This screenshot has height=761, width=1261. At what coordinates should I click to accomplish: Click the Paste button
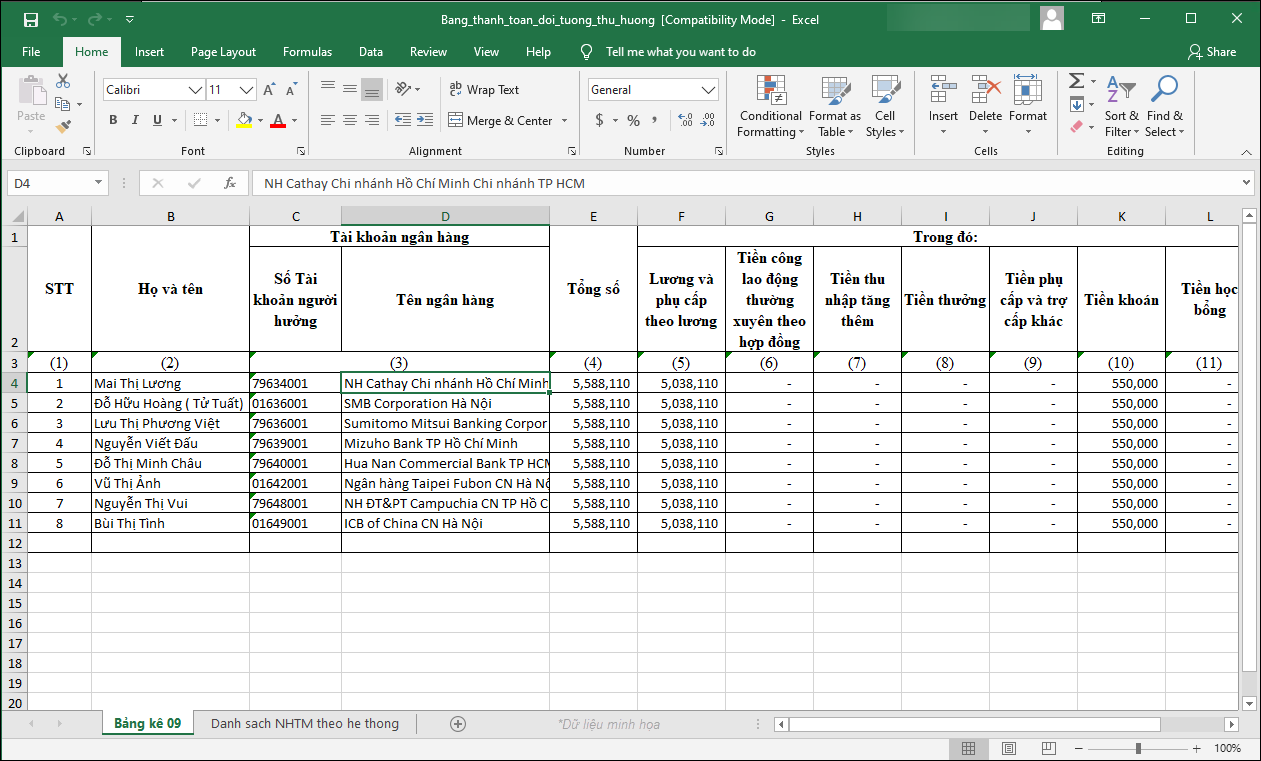tap(31, 102)
